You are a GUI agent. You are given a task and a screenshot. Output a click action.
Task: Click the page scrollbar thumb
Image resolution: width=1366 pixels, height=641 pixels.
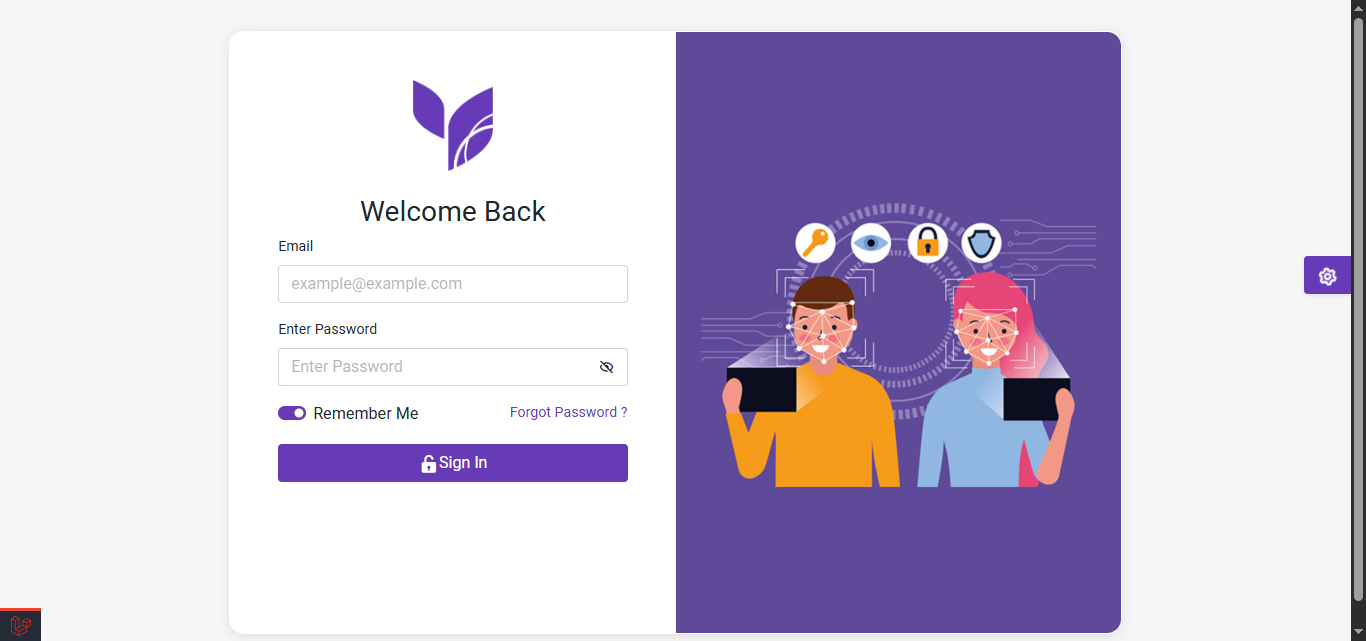(x=1358, y=310)
